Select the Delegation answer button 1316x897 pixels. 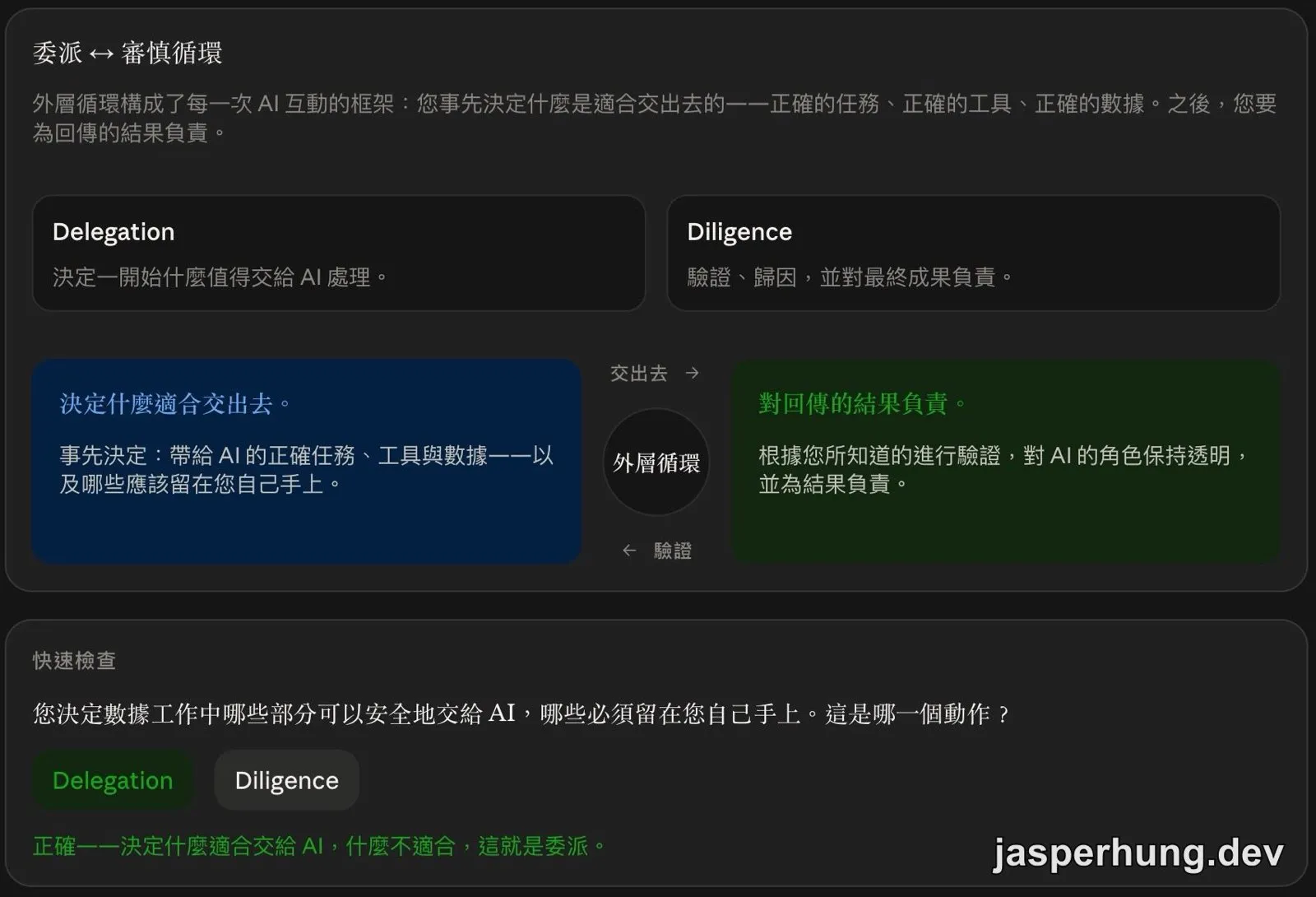coord(113,780)
